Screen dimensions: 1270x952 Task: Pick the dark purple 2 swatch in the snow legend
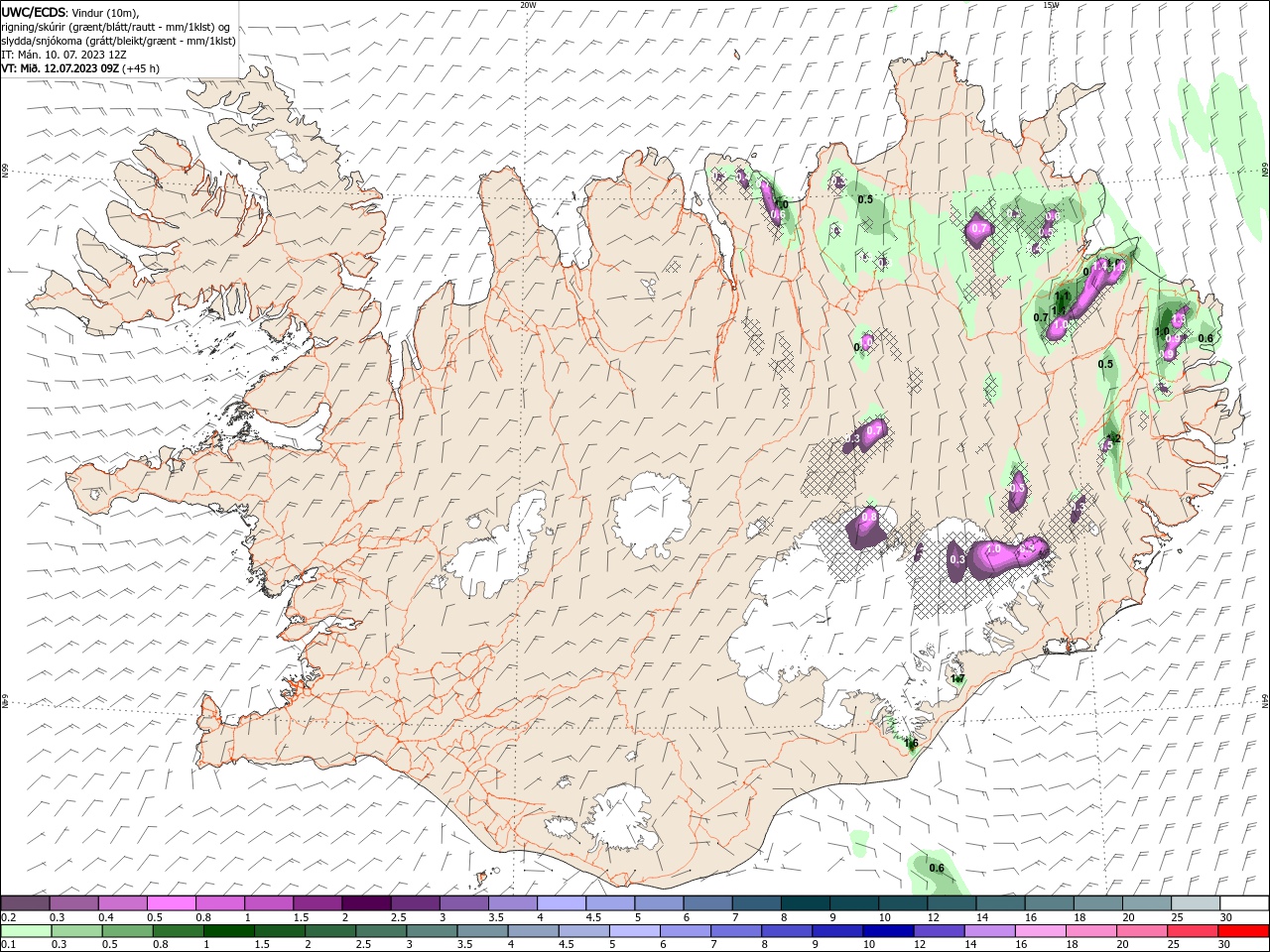(365, 903)
